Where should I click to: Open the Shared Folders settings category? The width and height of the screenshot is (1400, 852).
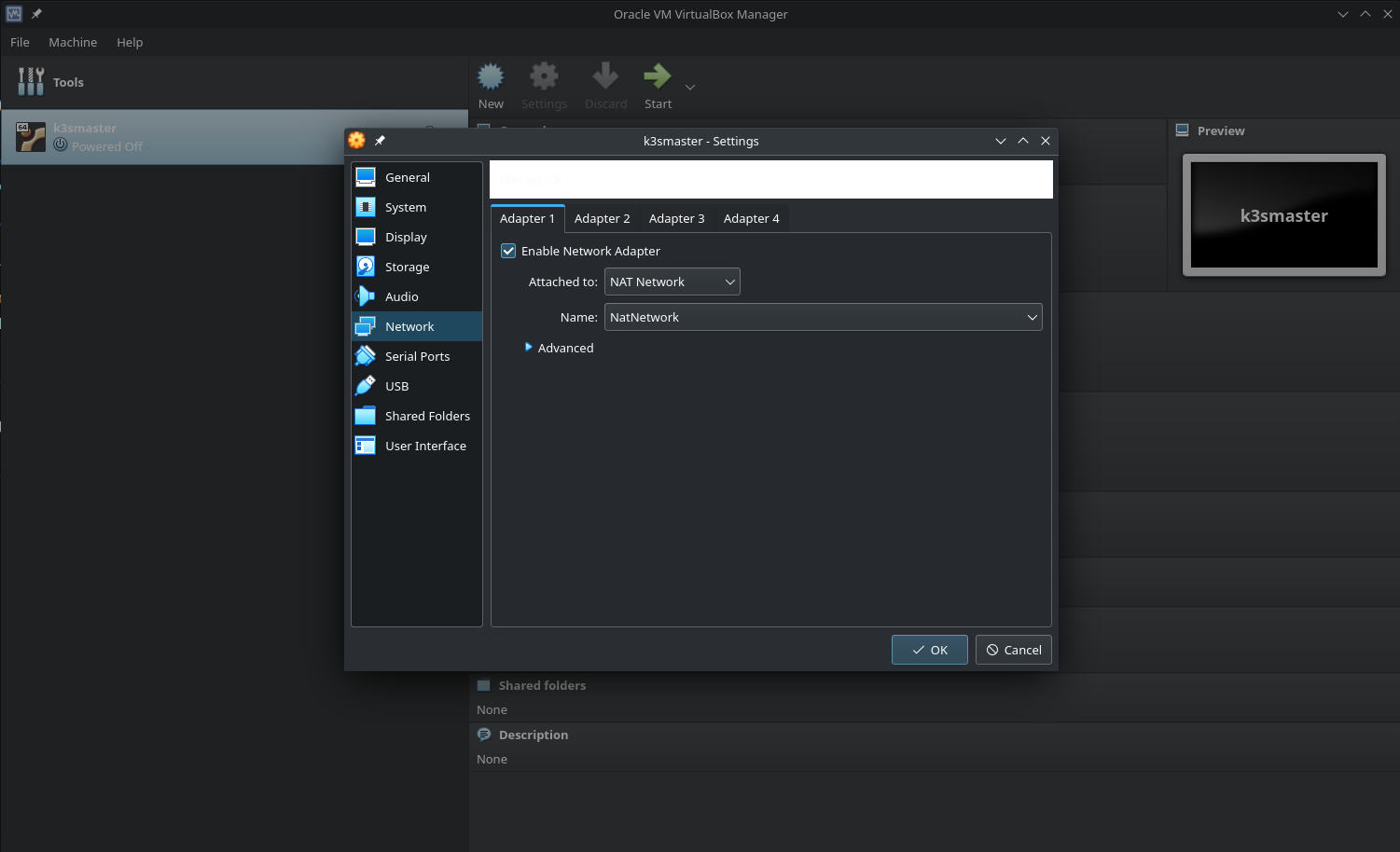point(417,416)
